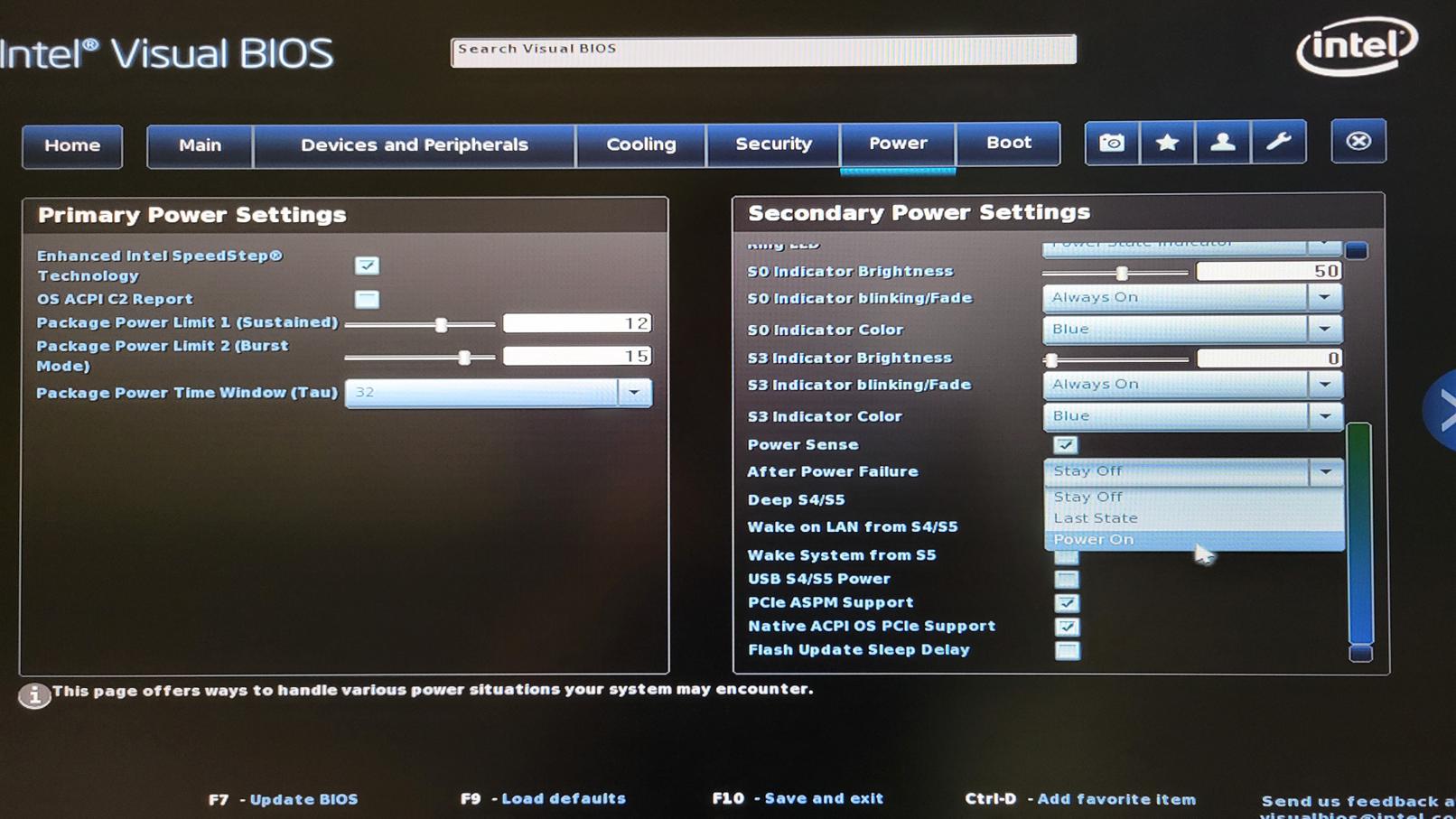Open S0 Indicator blinking/Fade dropdown
Viewport: 1456px width, 819px height.
1192,297
